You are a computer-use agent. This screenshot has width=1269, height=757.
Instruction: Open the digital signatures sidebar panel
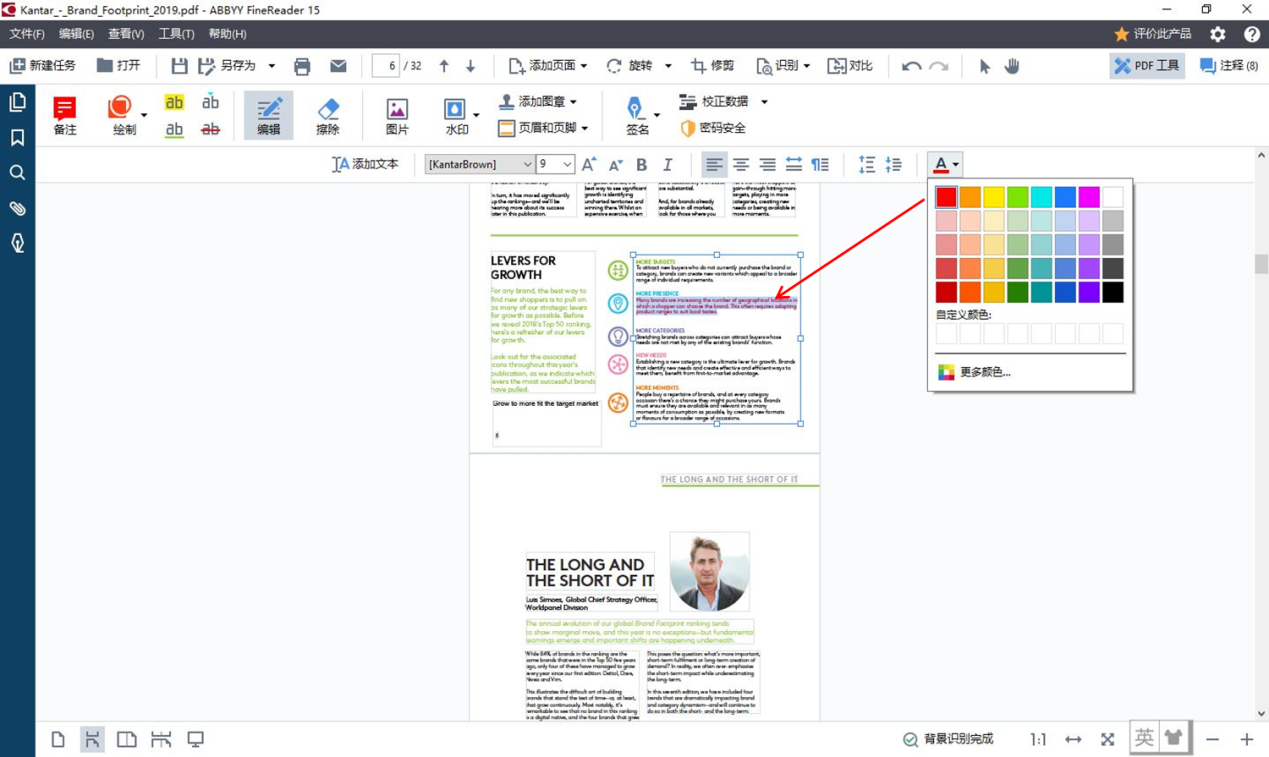click(x=18, y=243)
